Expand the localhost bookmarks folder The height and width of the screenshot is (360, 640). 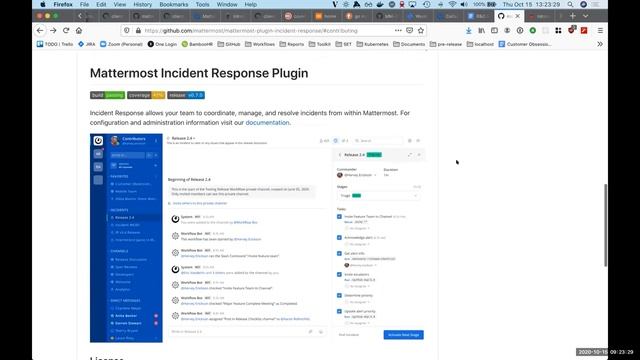480,44
